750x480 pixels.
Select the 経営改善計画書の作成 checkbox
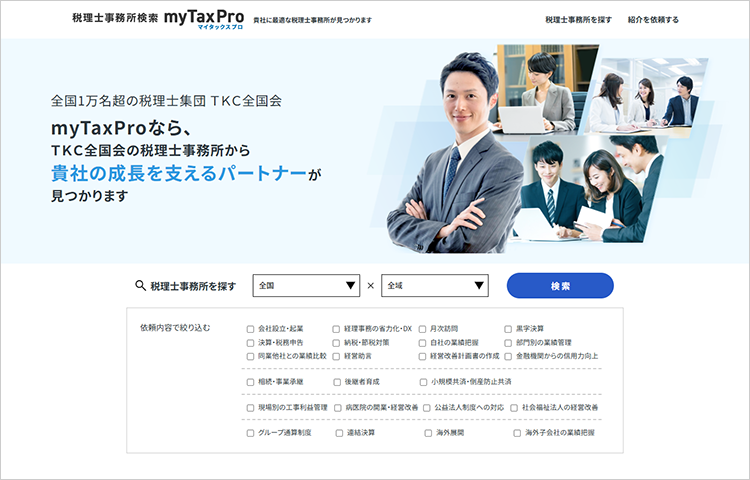422,356
